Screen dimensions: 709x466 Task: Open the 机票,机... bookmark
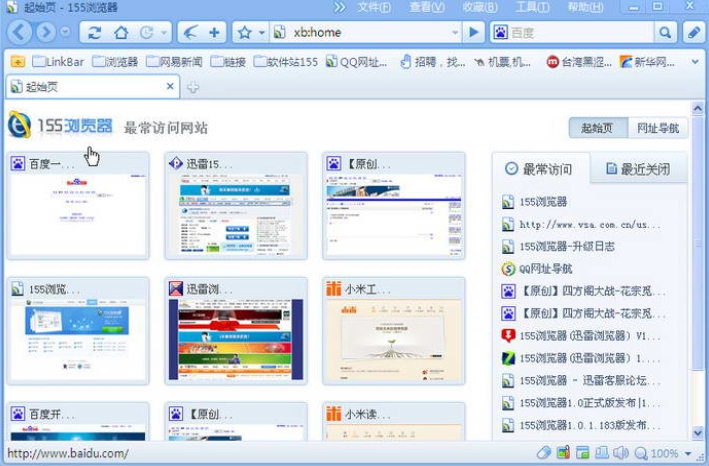pyautogui.click(x=502, y=61)
